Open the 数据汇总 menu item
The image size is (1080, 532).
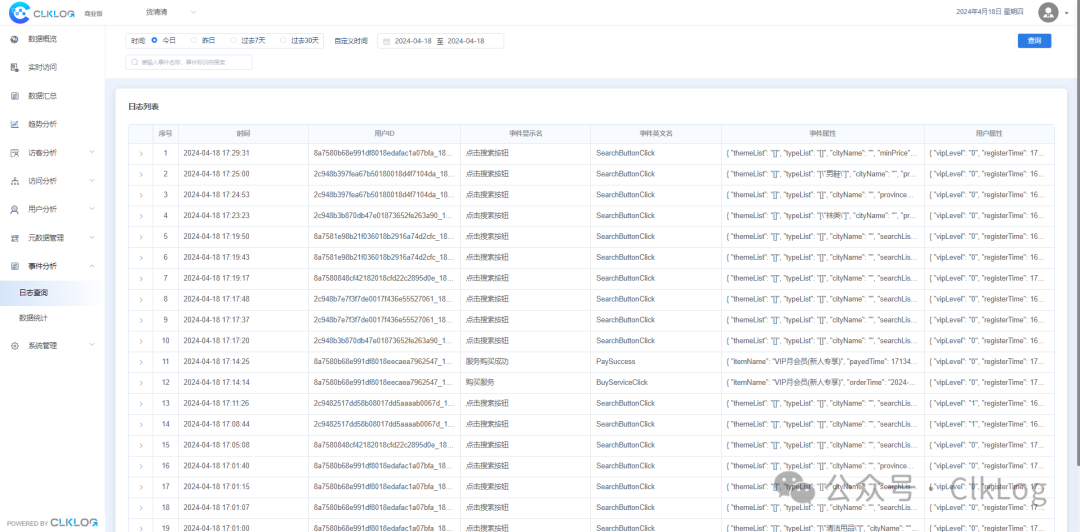coord(43,96)
